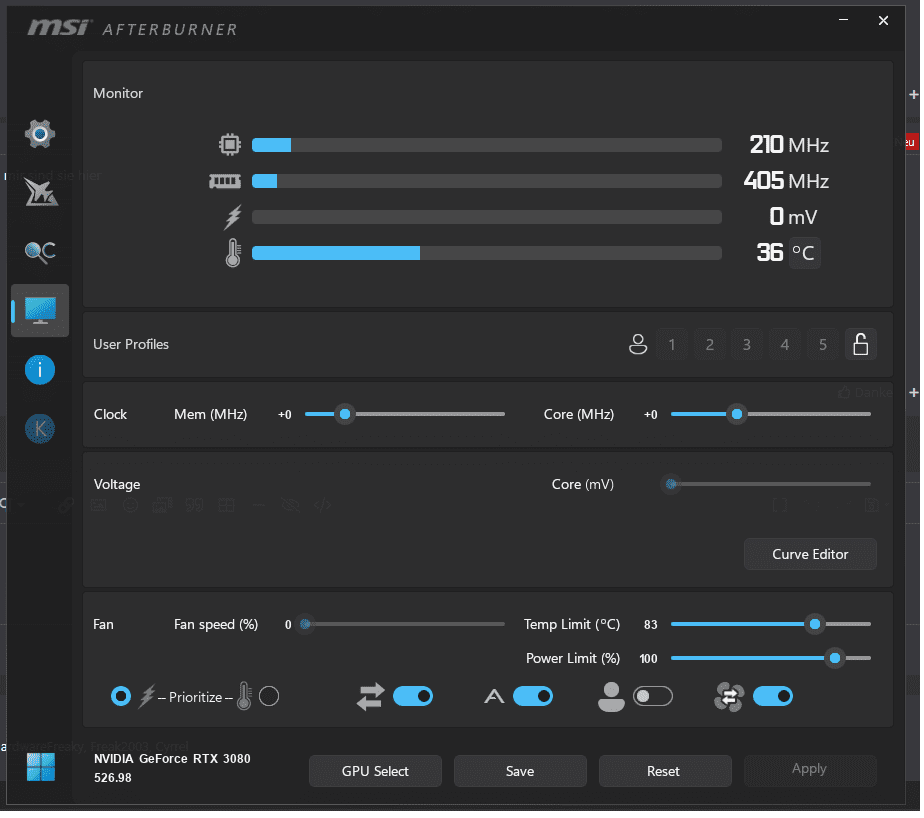Click the Core clock offset +0 value

point(652,416)
